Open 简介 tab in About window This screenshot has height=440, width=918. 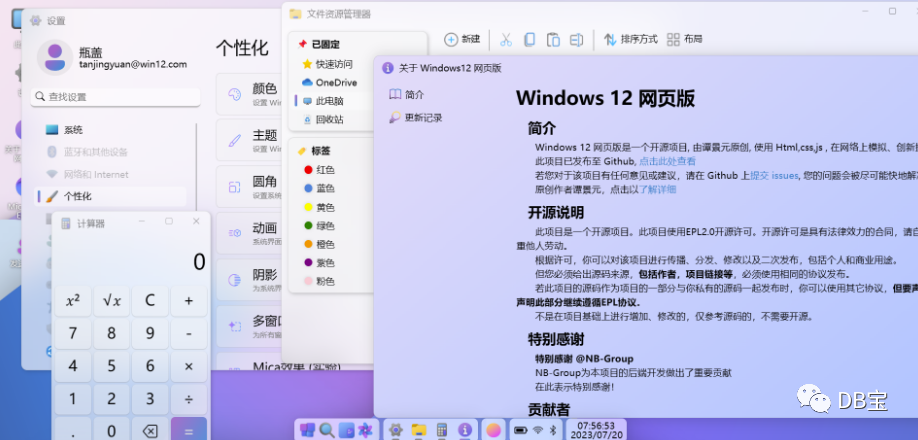(x=407, y=94)
